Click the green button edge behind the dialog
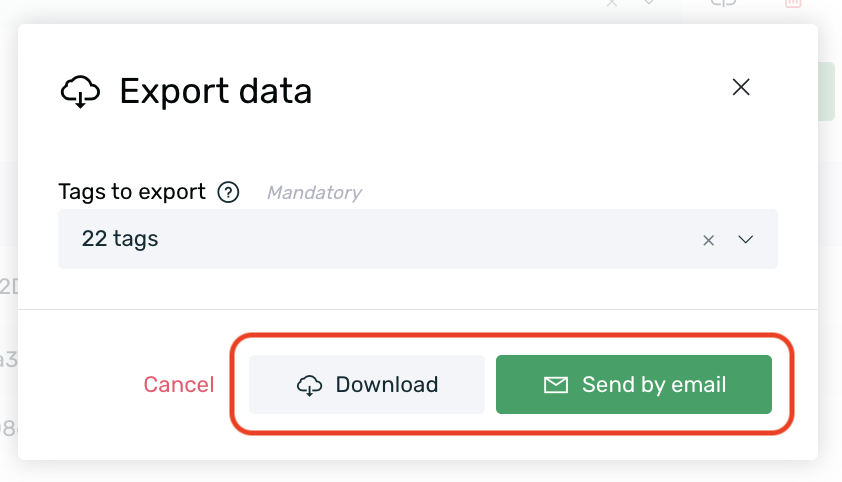Viewport: 842px width, 482px height. coord(826,91)
